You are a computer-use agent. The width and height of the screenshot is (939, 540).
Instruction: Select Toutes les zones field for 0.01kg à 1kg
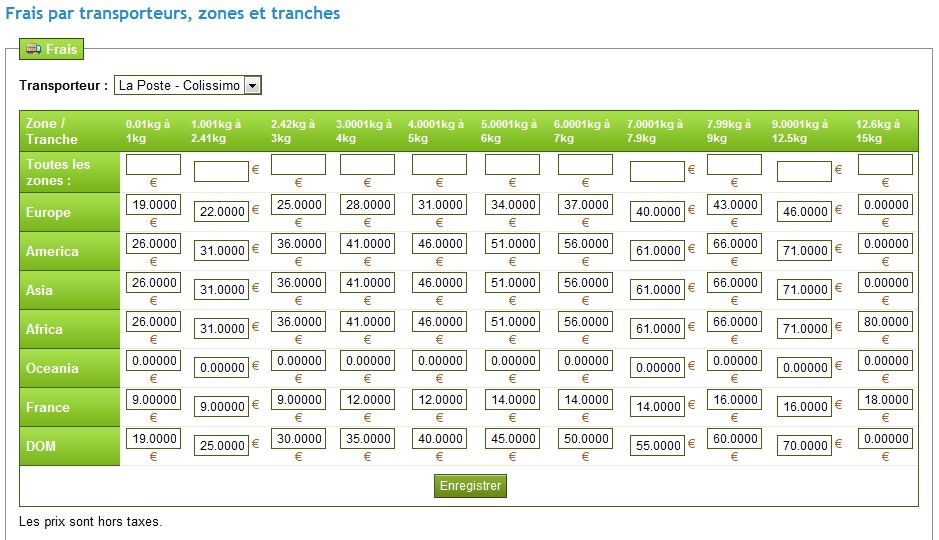(153, 165)
